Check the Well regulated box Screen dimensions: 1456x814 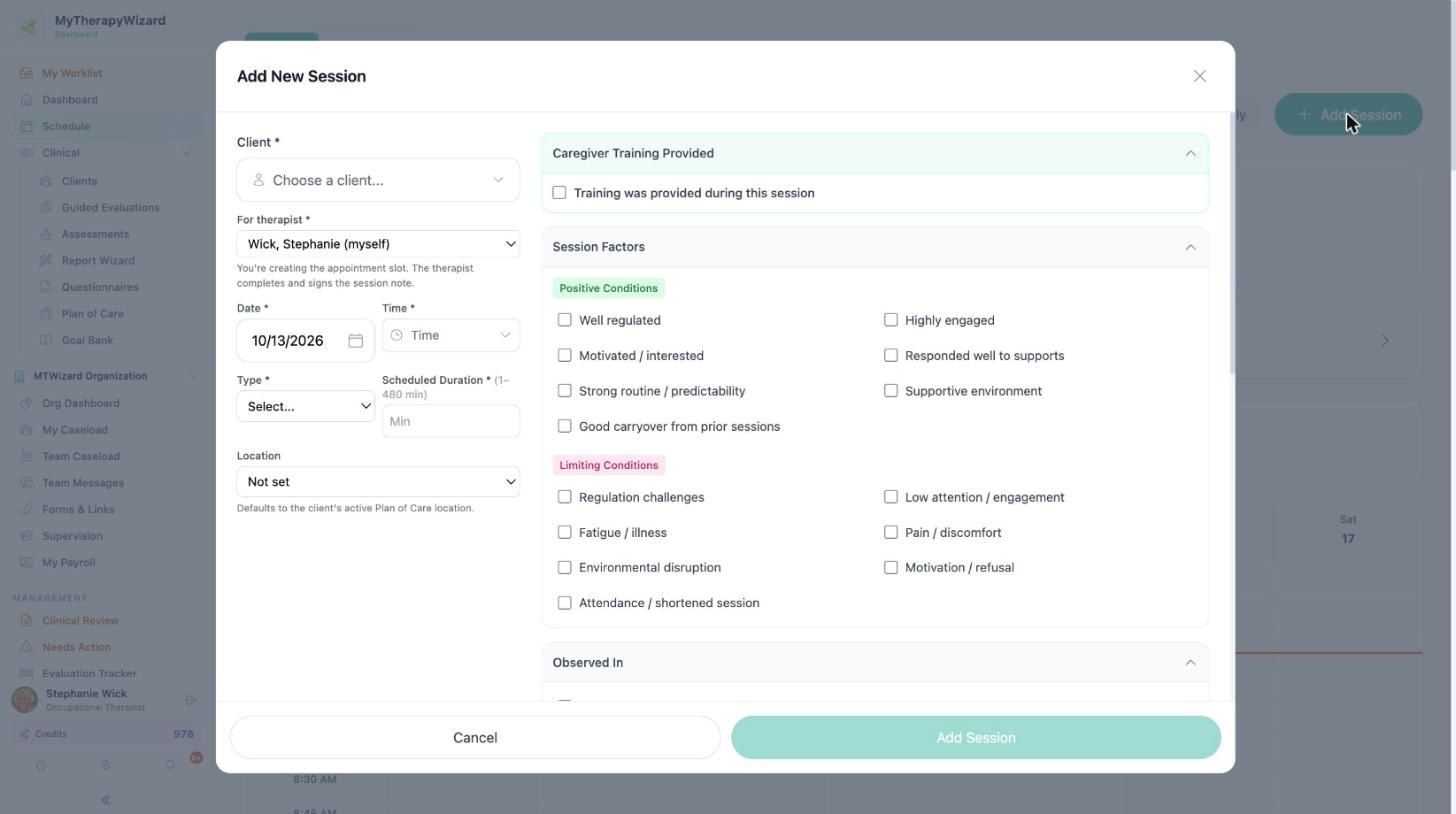click(x=565, y=320)
